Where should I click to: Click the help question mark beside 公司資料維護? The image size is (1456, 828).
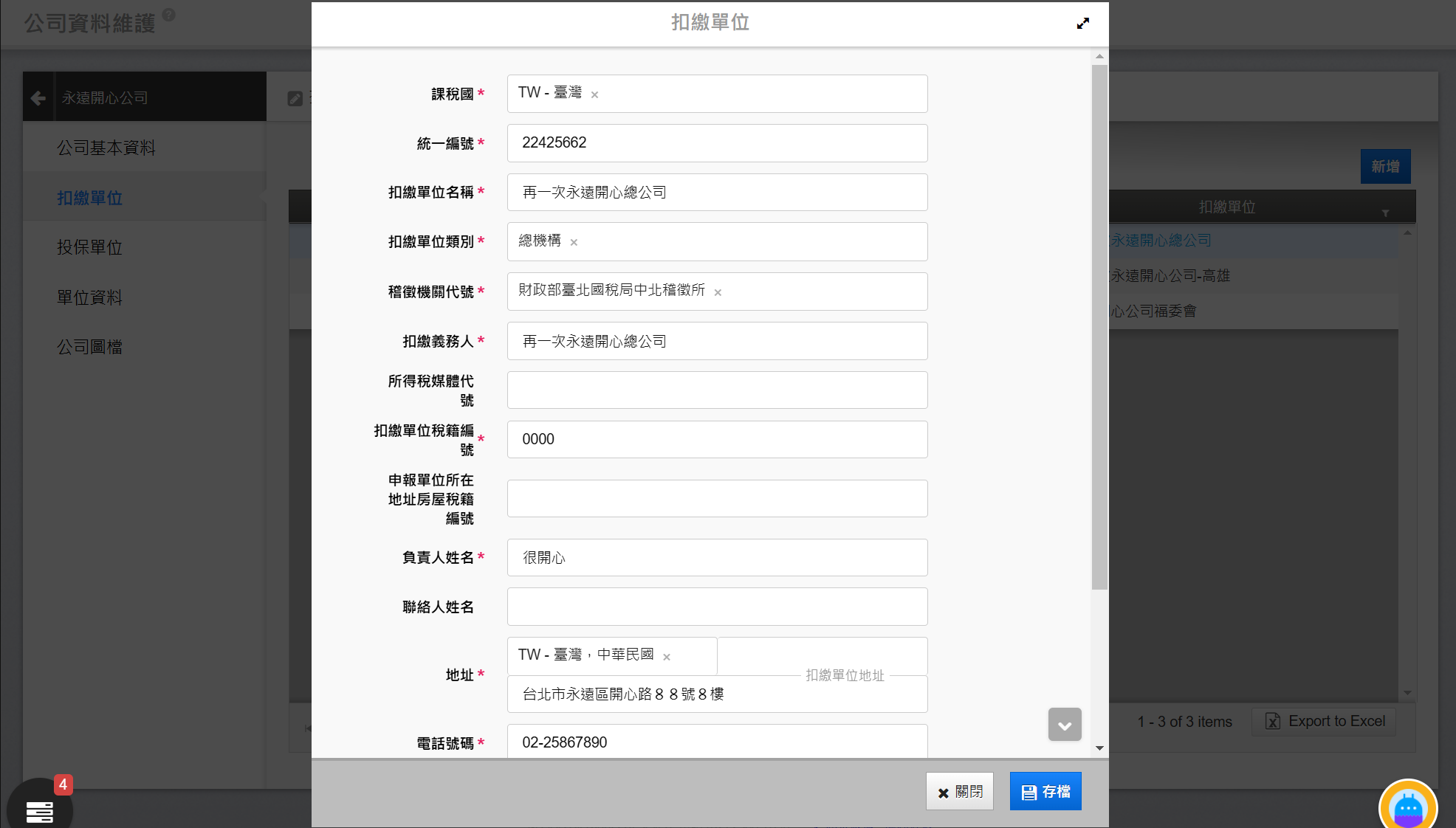[169, 15]
